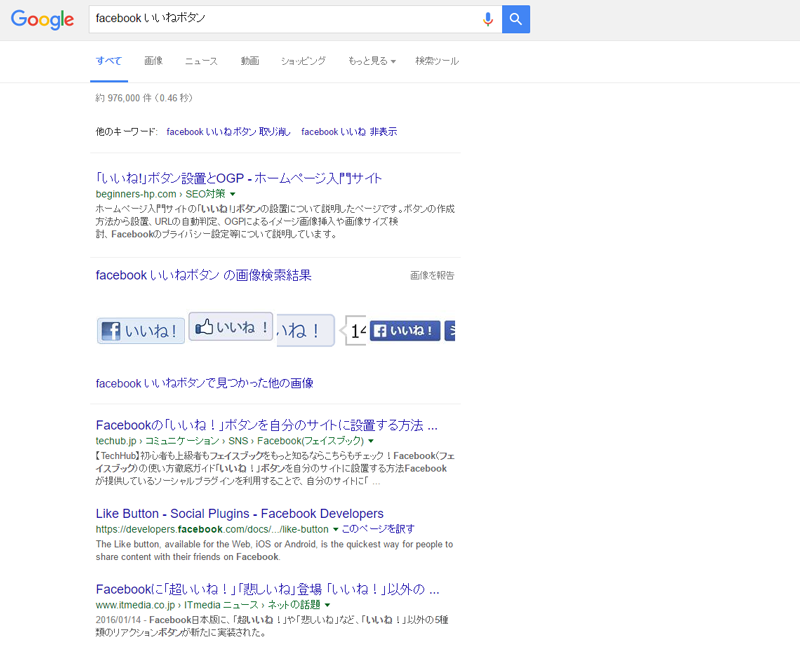This screenshot has height=648, width=800.
Task: Open the ニュース tab
Action: tap(201, 61)
